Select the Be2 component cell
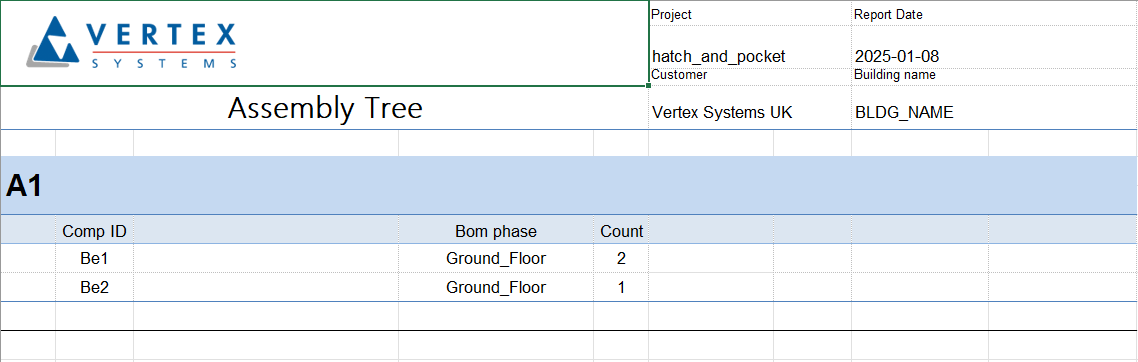Image resolution: width=1138 pixels, height=362 pixels. click(x=94, y=287)
